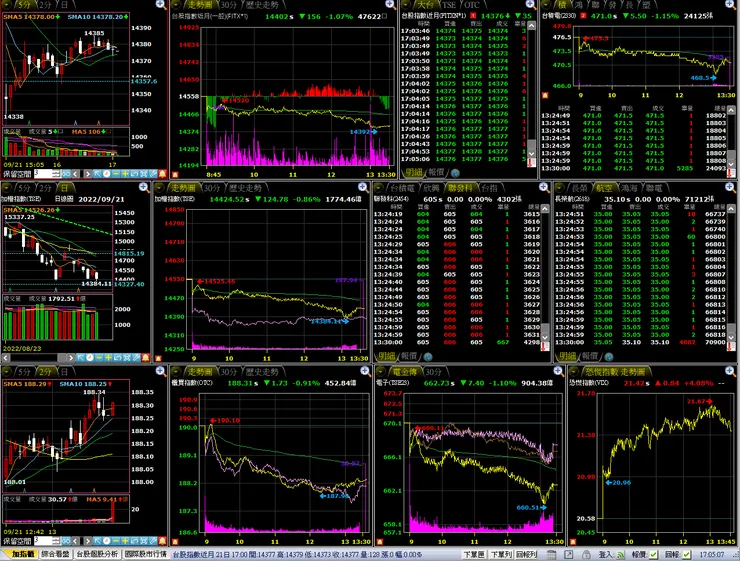Viewport: 740px width, 561px height.
Task: Click the scroll-down arrow of the 大台 tick list
Action: [x=531, y=154]
